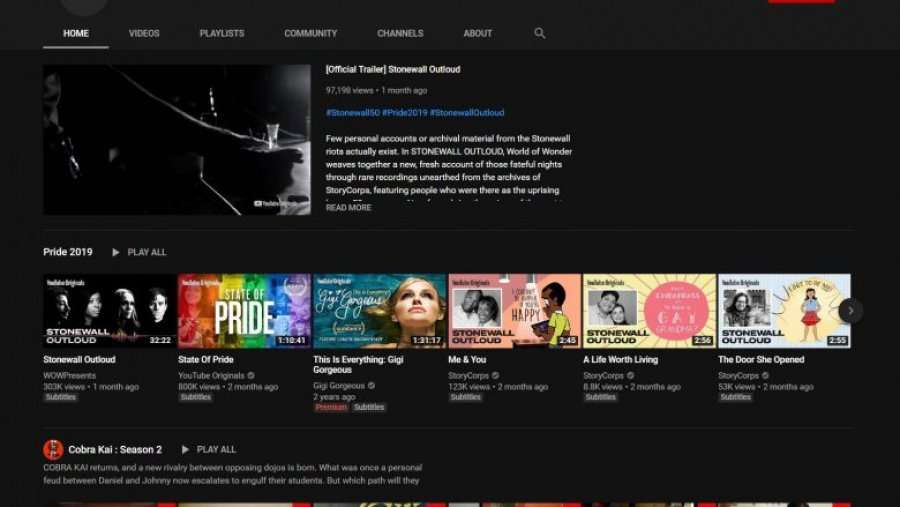Screen dimensions: 900x507
Task: Click the '97,198 views • 1 month ago' text
Action: click(377, 90)
